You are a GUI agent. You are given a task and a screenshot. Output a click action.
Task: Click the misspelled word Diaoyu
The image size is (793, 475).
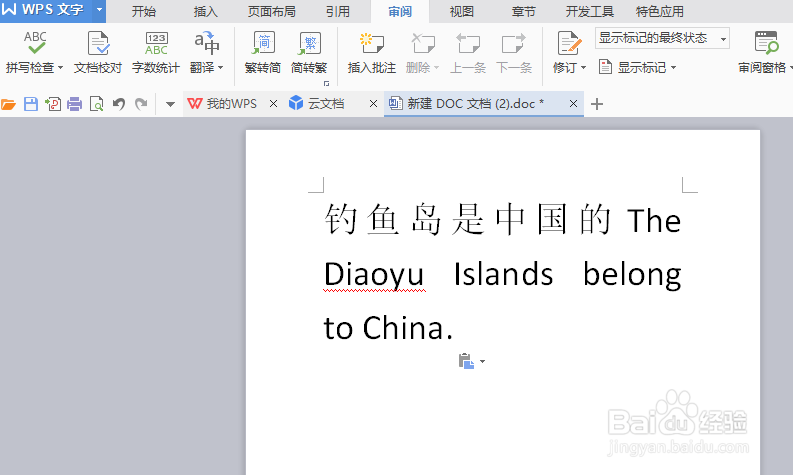point(374,275)
